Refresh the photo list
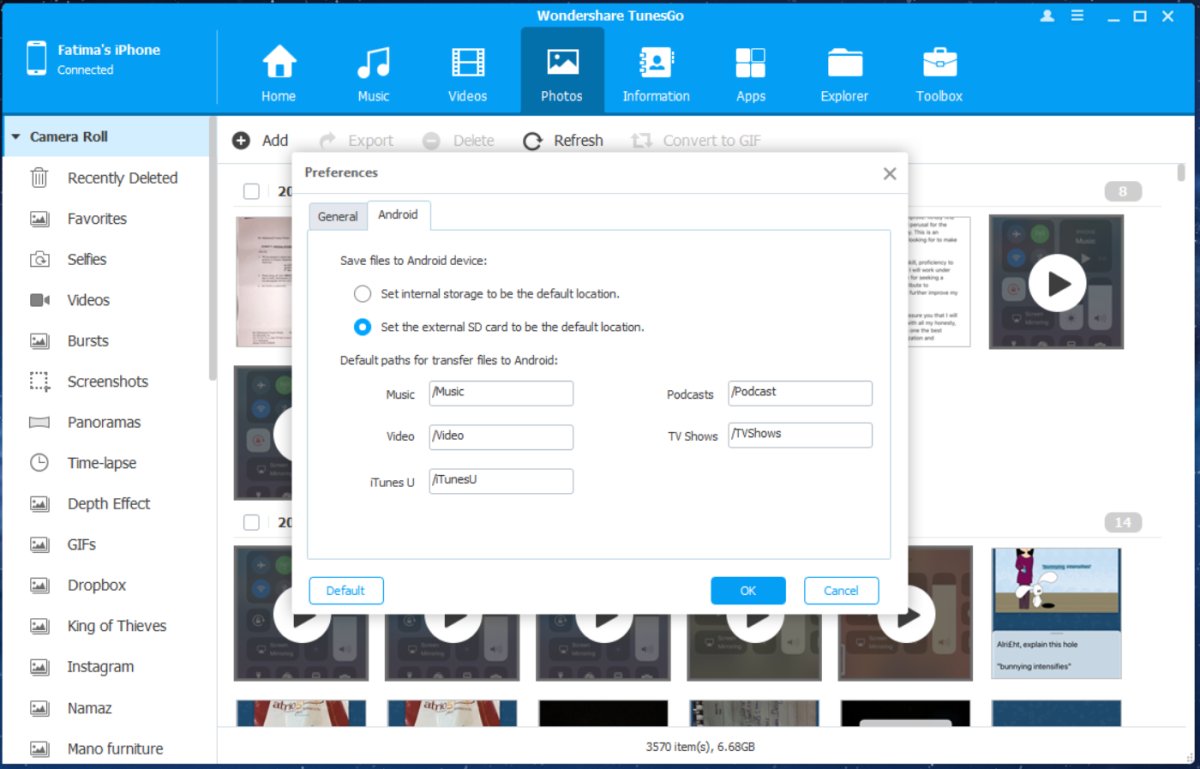 click(x=564, y=141)
